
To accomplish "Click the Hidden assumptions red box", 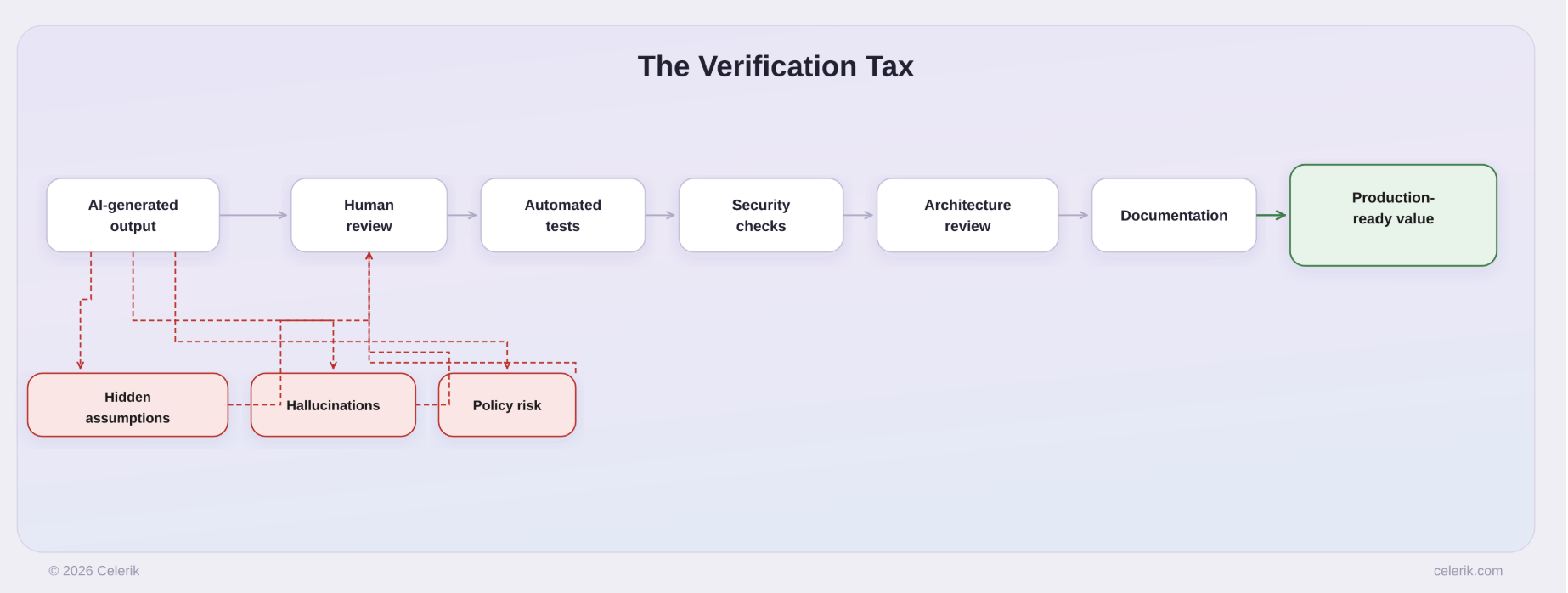I will (x=127, y=405).
